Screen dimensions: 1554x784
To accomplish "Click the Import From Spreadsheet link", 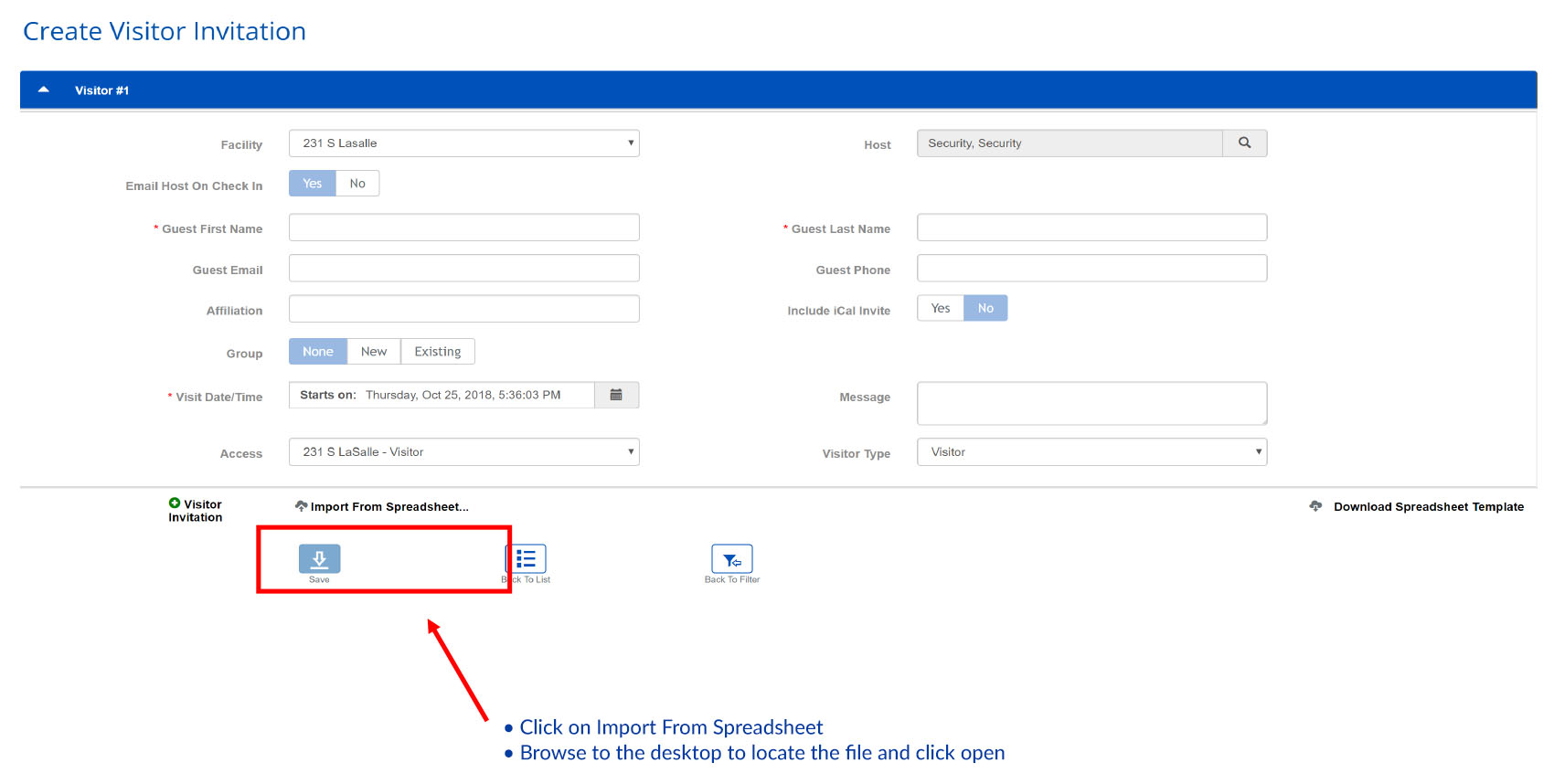I will coord(389,507).
